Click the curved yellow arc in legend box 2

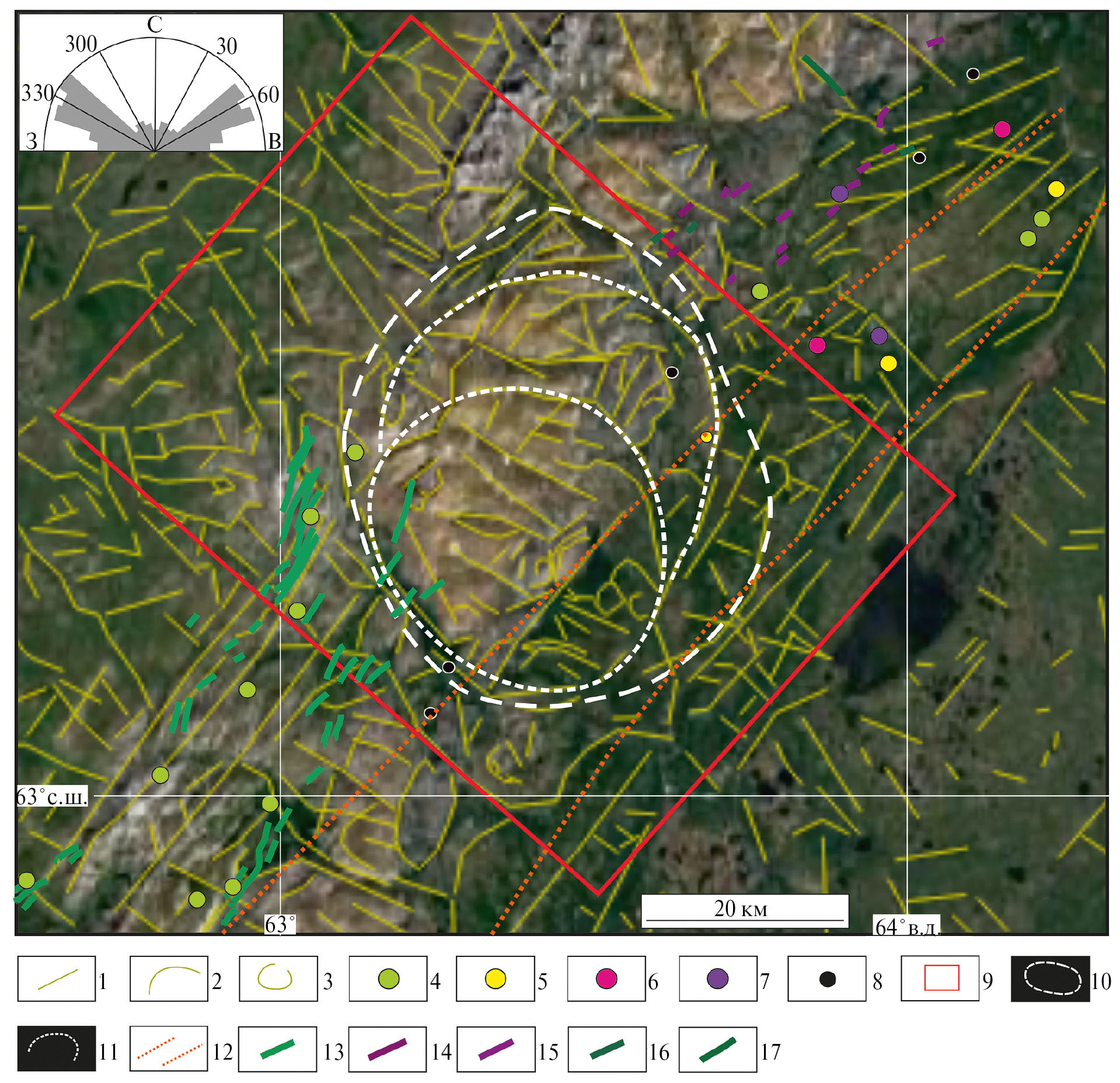point(169,979)
